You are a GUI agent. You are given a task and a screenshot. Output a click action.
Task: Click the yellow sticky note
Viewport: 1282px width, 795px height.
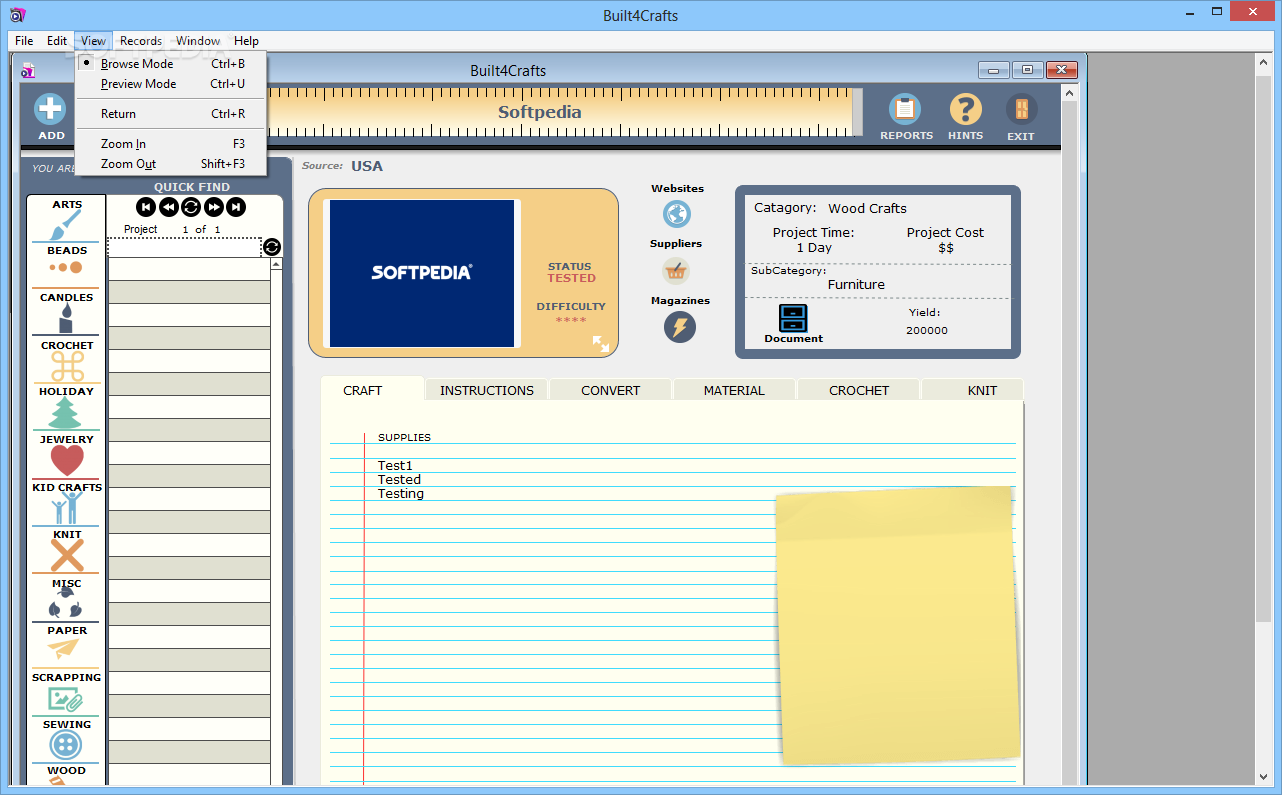click(x=897, y=625)
